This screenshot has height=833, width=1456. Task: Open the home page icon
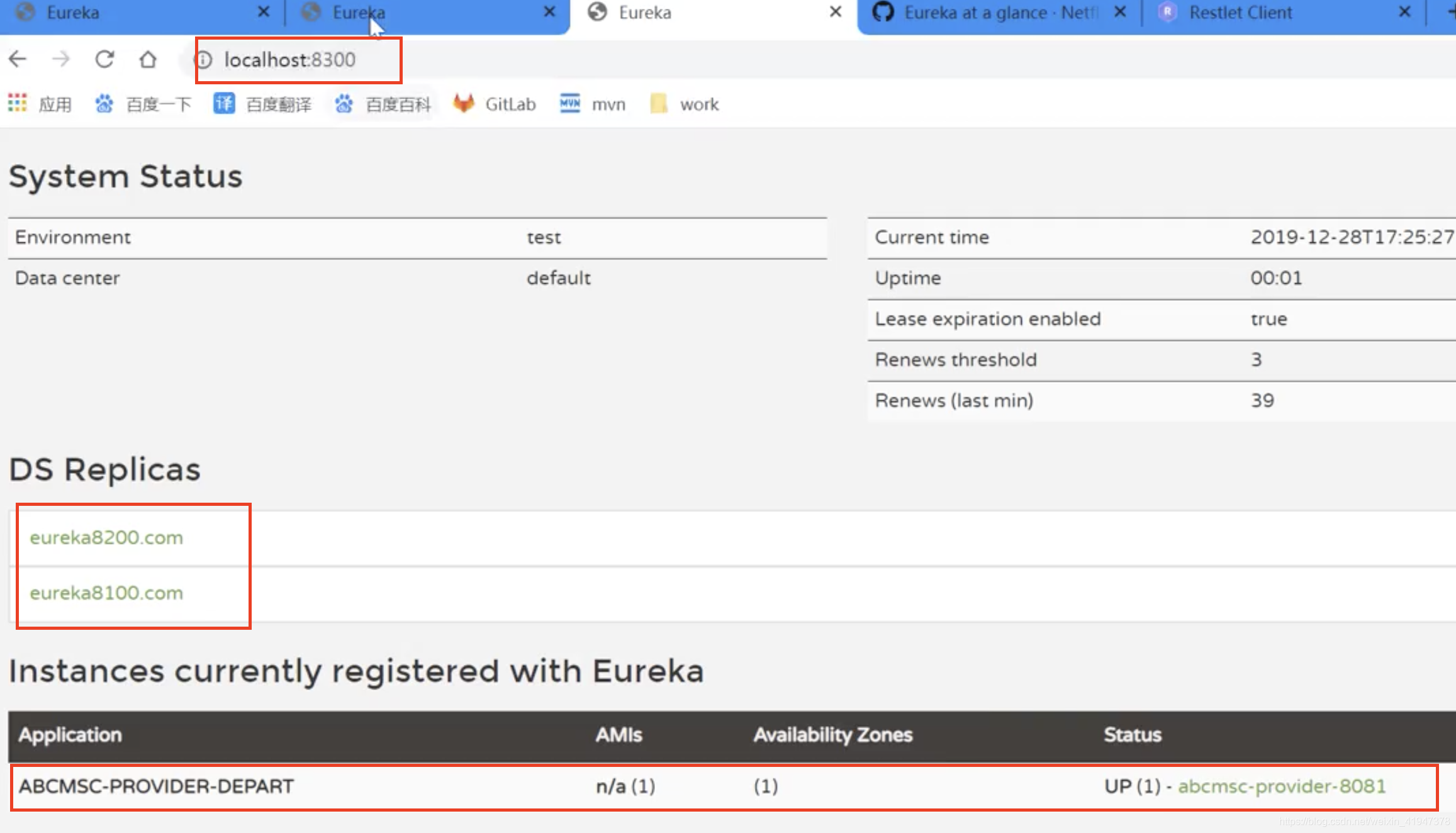coord(148,59)
